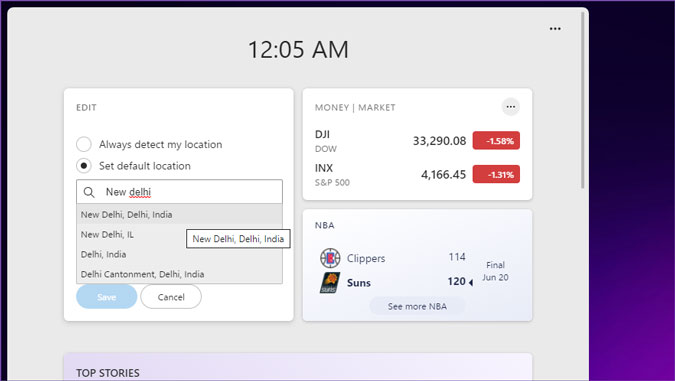The width and height of the screenshot is (675, 381).
Task: Open See more NBA link
Action: pyautogui.click(x=417, y=306)
